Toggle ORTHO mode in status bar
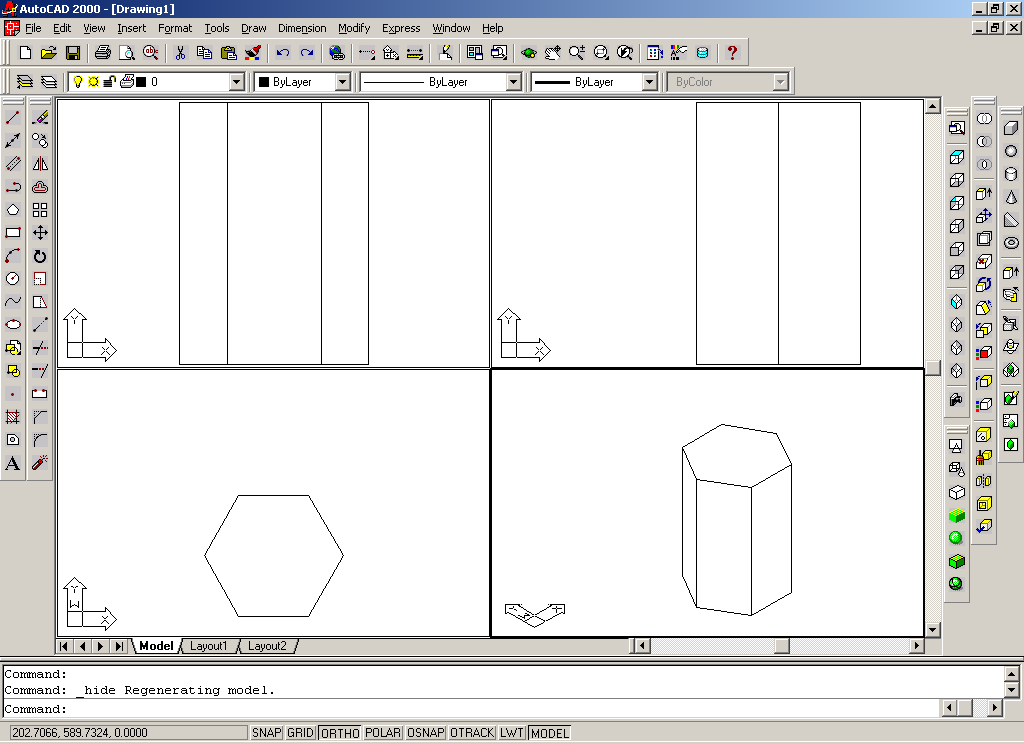This screenshot has height=744, width=1024. click(340, 733)
